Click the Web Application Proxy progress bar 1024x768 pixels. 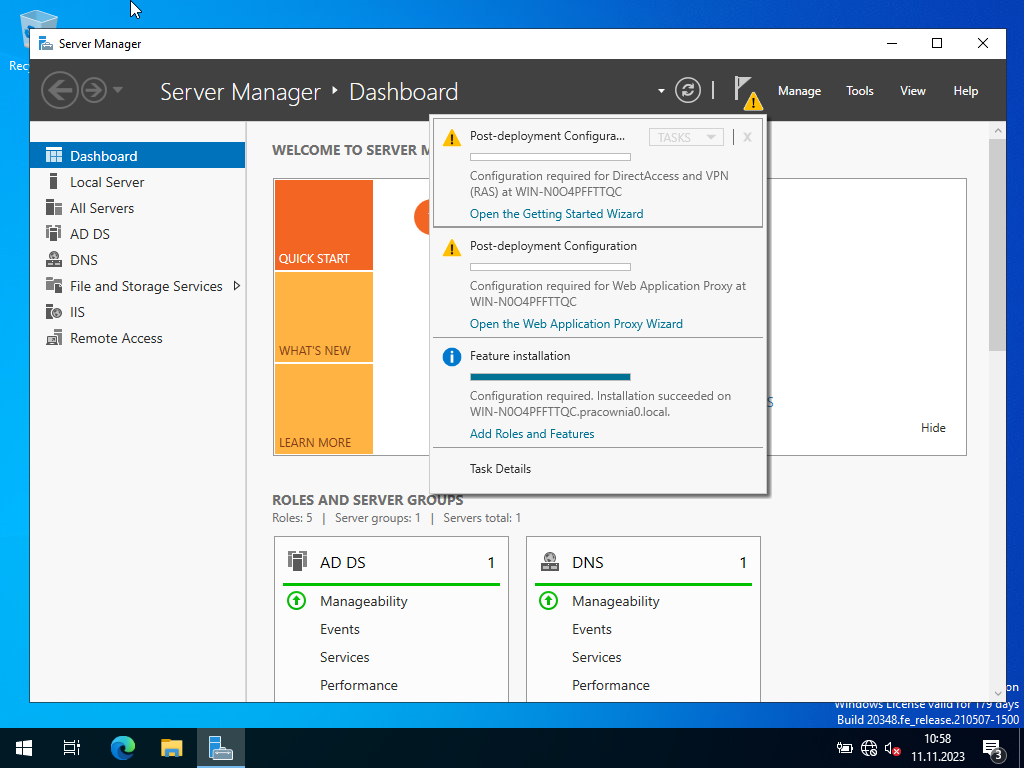[551, 266]
